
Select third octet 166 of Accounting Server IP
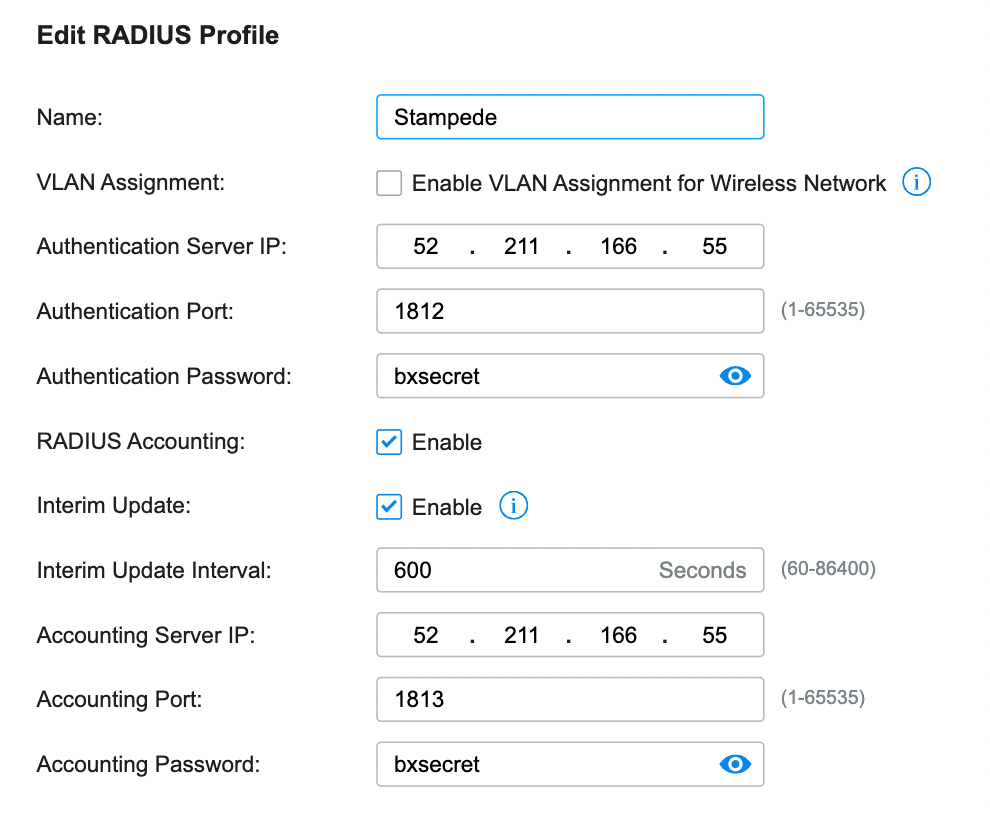[x=618, y=634]
